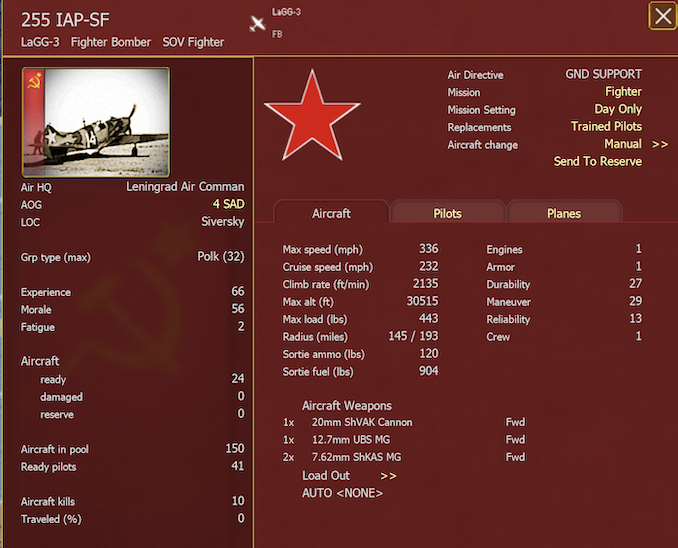Switch to the Aircraft tab
Viewport: 678px width, 548px height.
click(331, 213)
